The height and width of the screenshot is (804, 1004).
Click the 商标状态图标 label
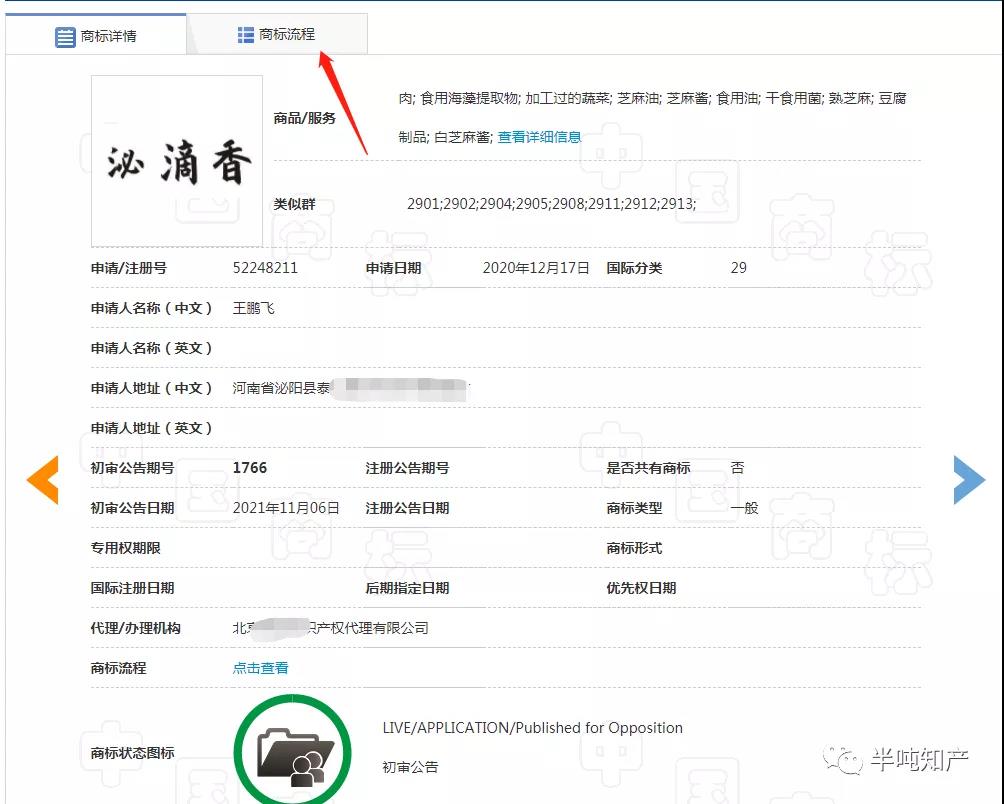click(133, 753)
